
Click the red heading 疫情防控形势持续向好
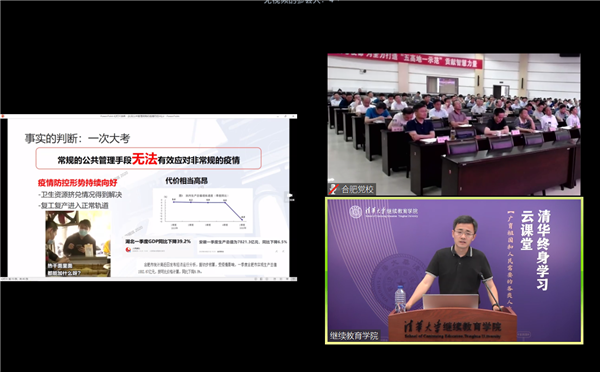point(77,183)
